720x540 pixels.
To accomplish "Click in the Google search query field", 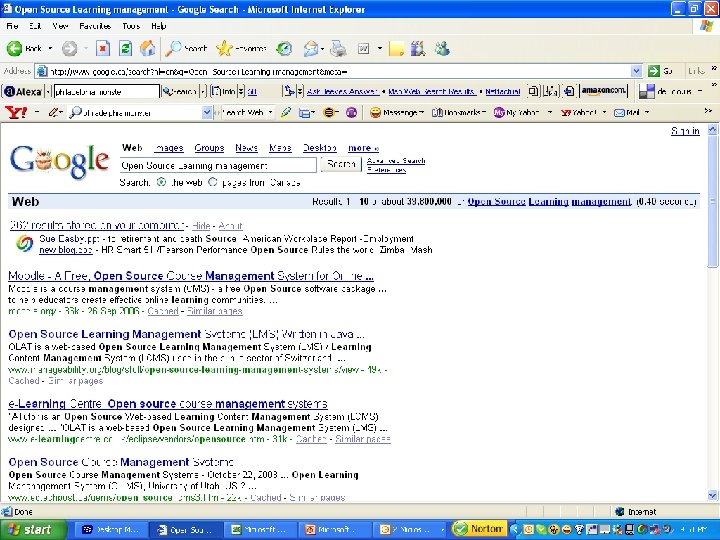I will click(x=219, y=165).
